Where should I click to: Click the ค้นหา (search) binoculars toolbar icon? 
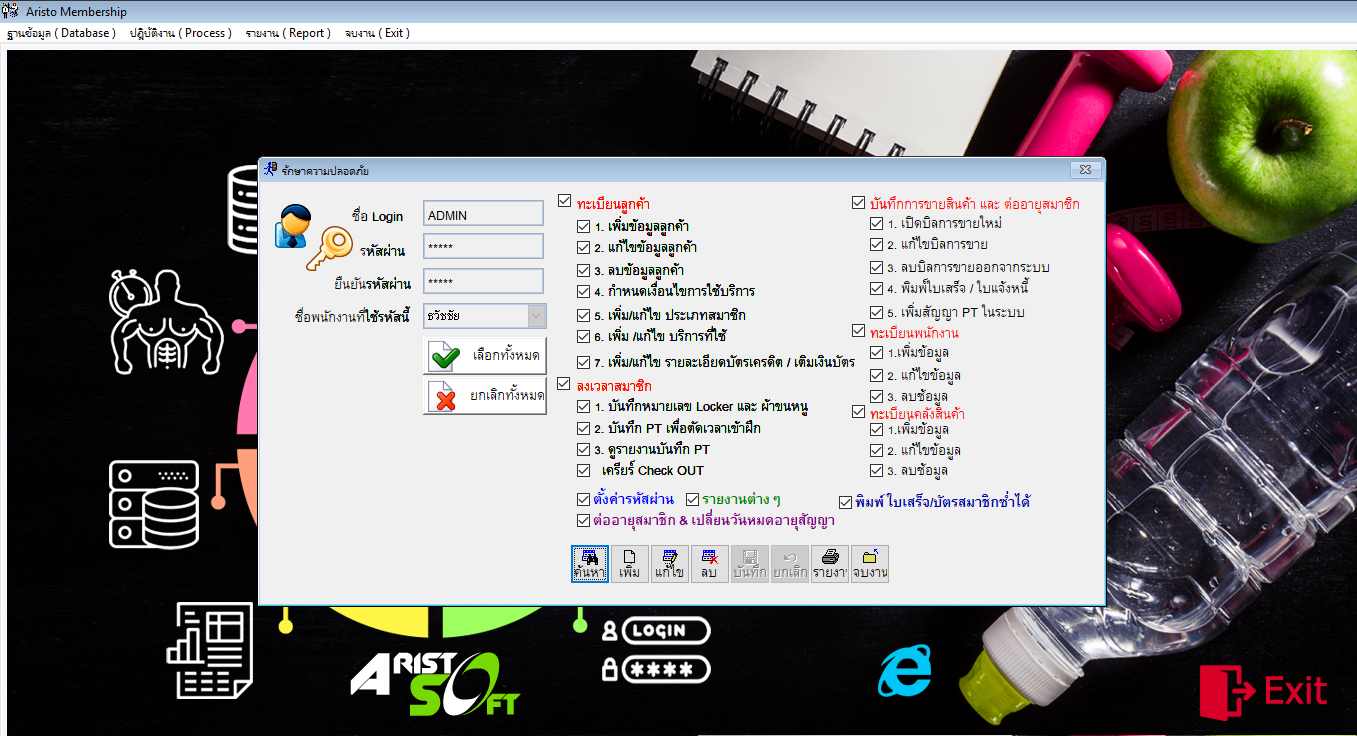coord(590,564)
